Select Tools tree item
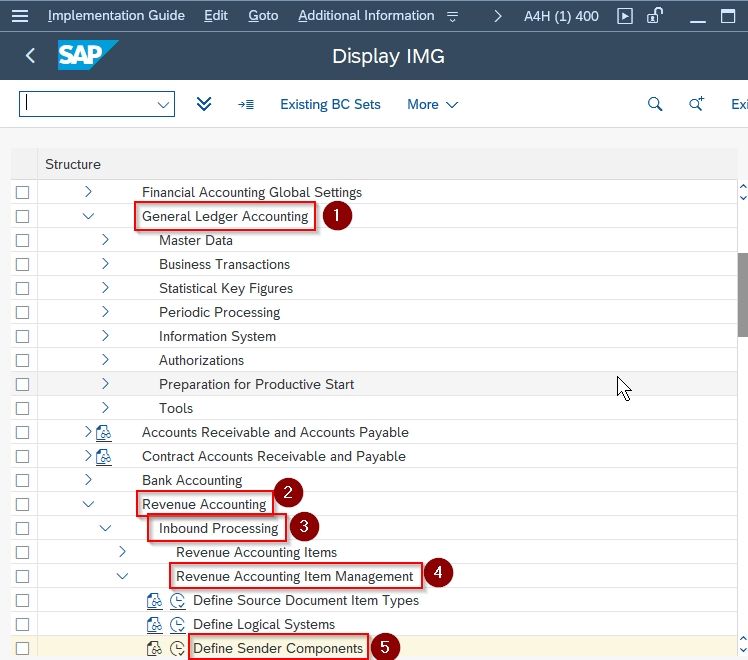 (x=176, y=408)
